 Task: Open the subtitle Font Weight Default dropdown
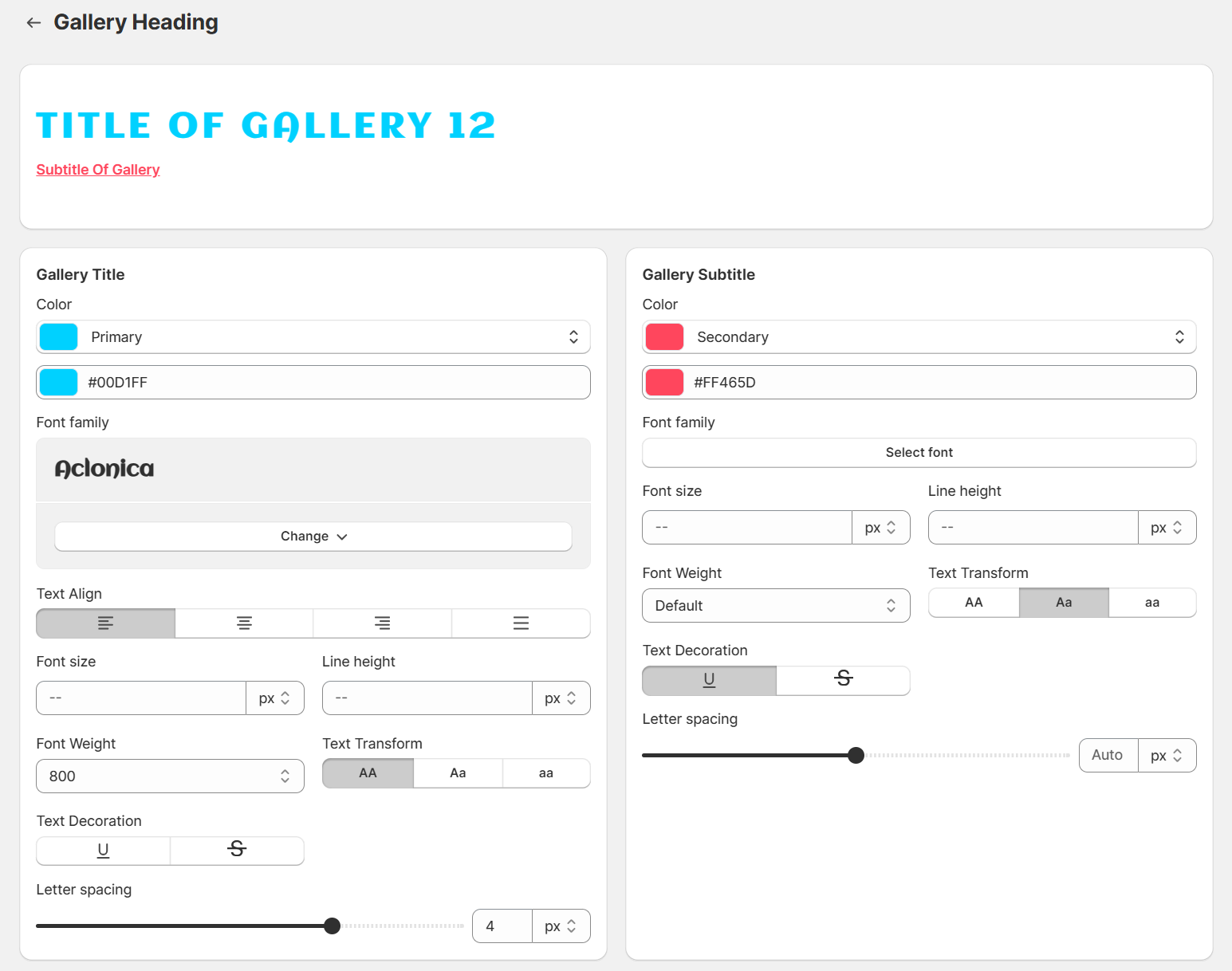pyautogui.click(x=776, y=606)
